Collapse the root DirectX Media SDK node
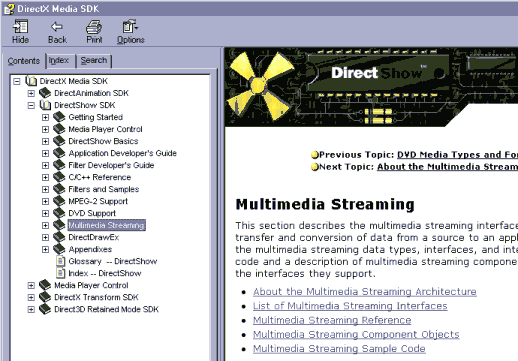This screenshot has width=518, height=361. click(x=17, y=81)
